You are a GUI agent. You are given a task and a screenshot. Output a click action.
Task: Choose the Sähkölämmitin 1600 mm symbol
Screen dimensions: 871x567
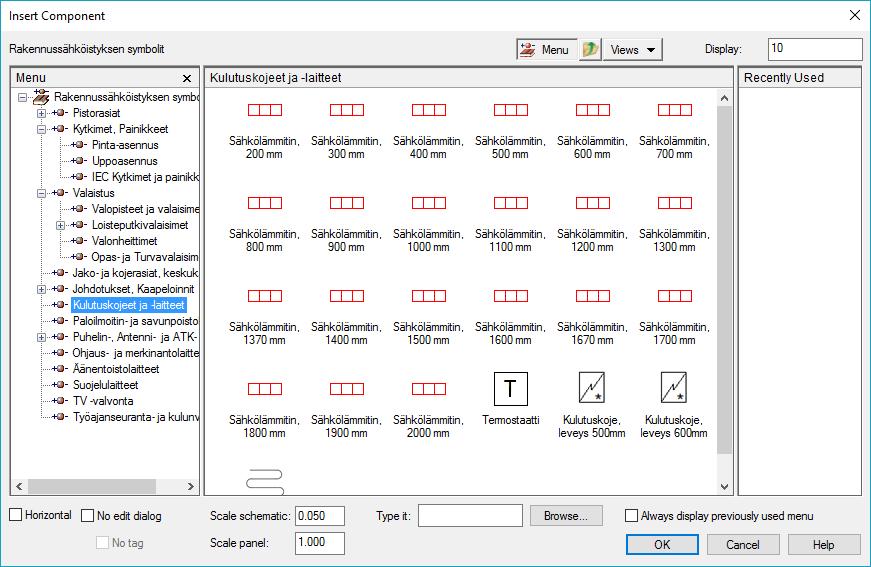[x=510, y=296]
